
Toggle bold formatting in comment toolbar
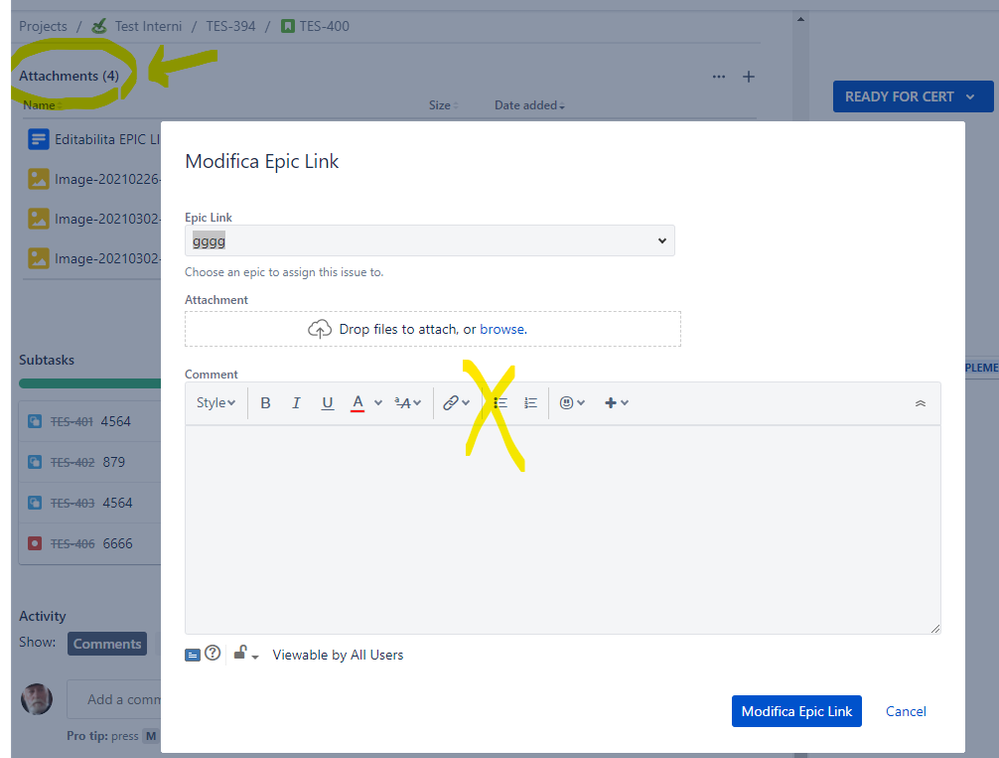(x=266, y=403)
